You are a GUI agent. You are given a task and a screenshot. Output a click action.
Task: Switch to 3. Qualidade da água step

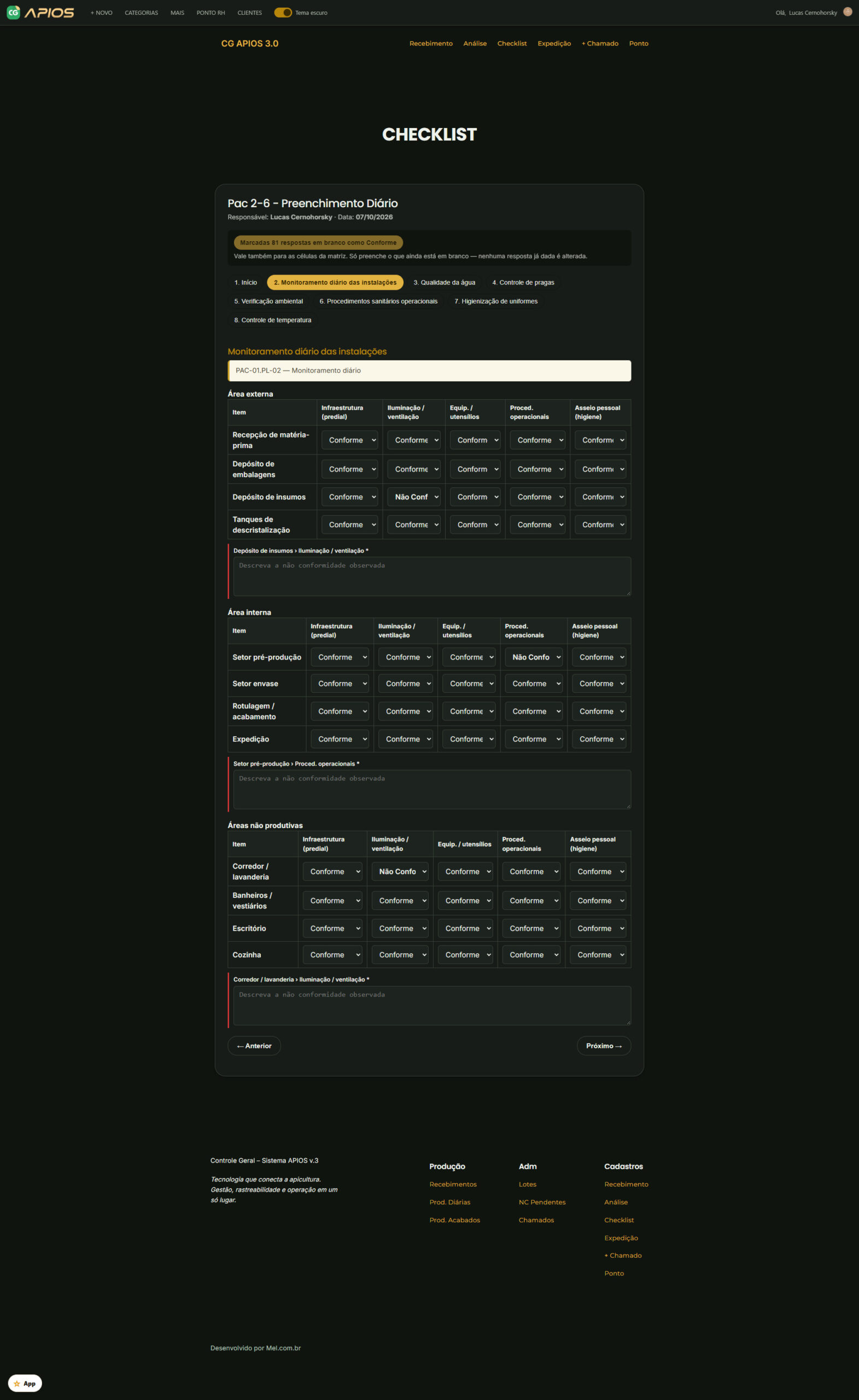click(445, 282)
